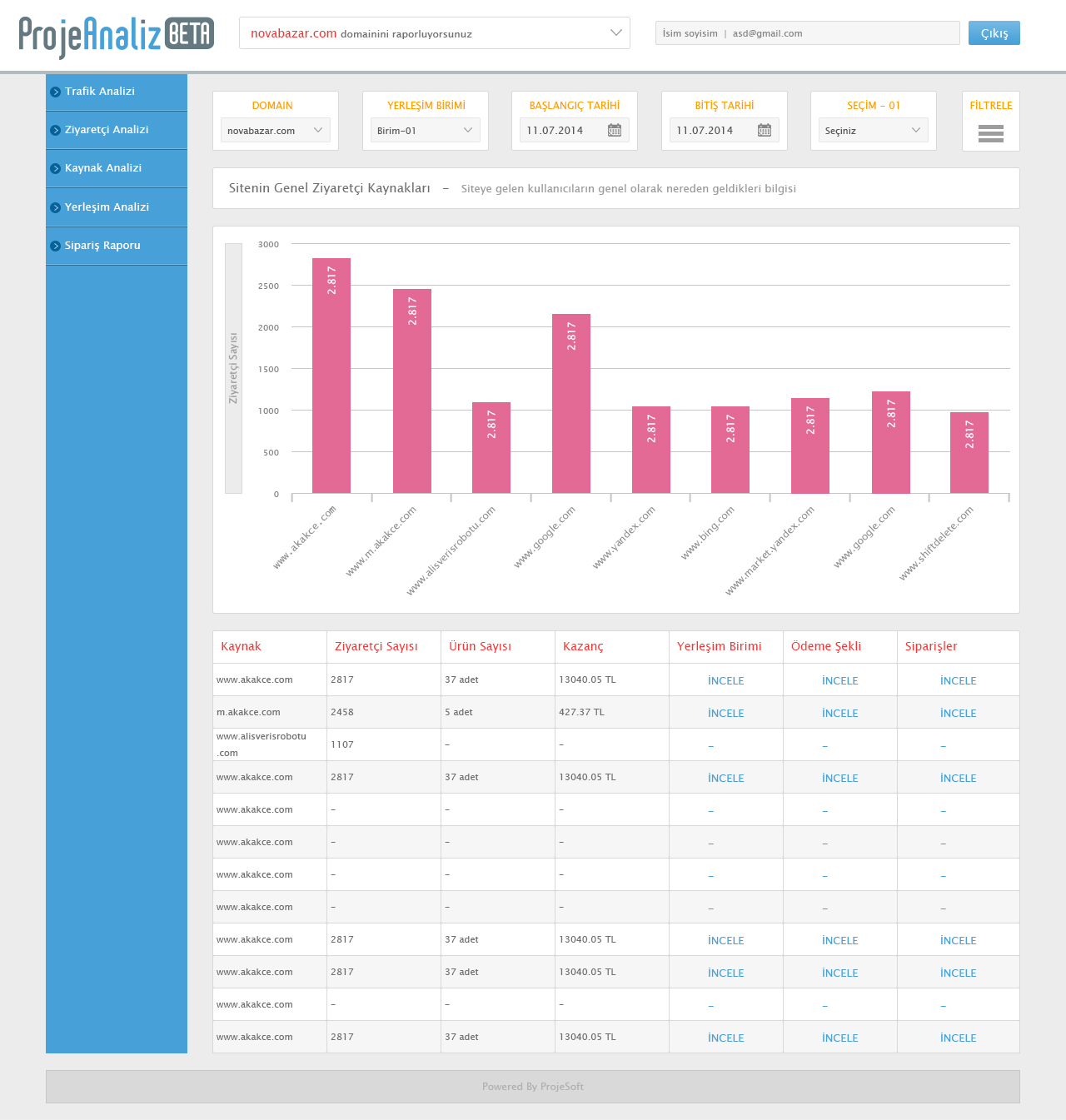
Task: Click the arrow icon beside Trafik Analizi
Action: click(55, 92)
